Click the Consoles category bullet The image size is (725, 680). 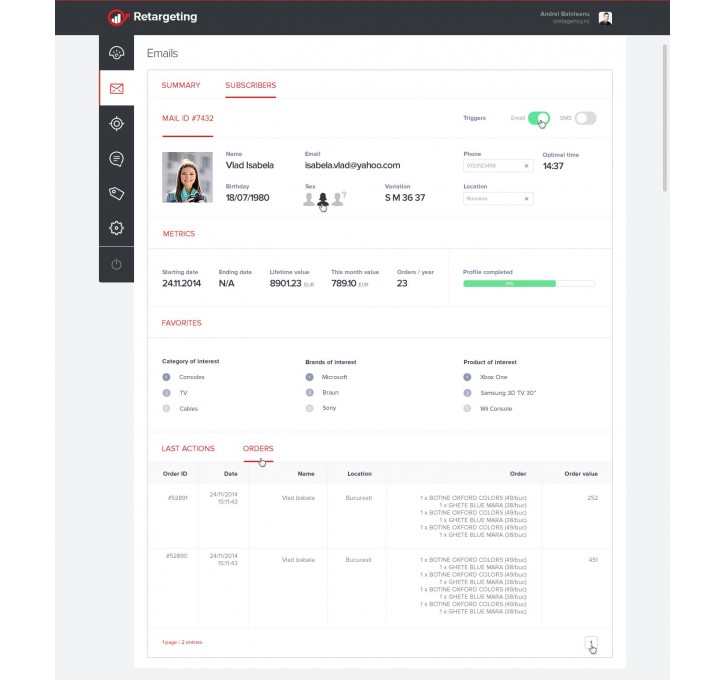[x=166, y=377]
